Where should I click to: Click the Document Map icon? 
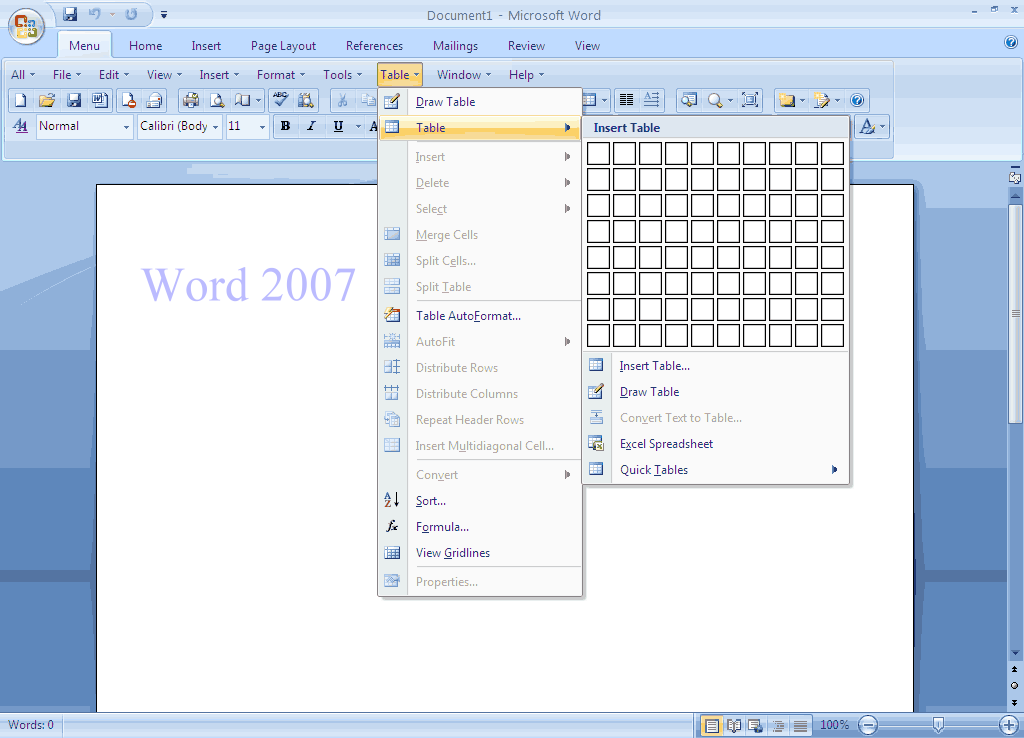click(688, 100)
